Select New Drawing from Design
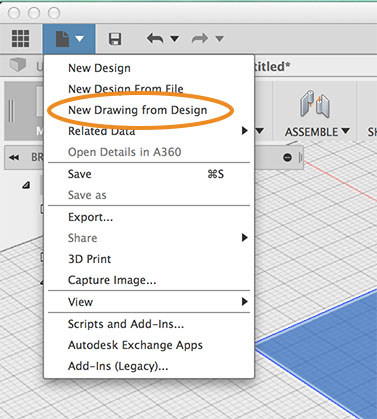Viewport: 377px width, 419px height. (149, 110)
